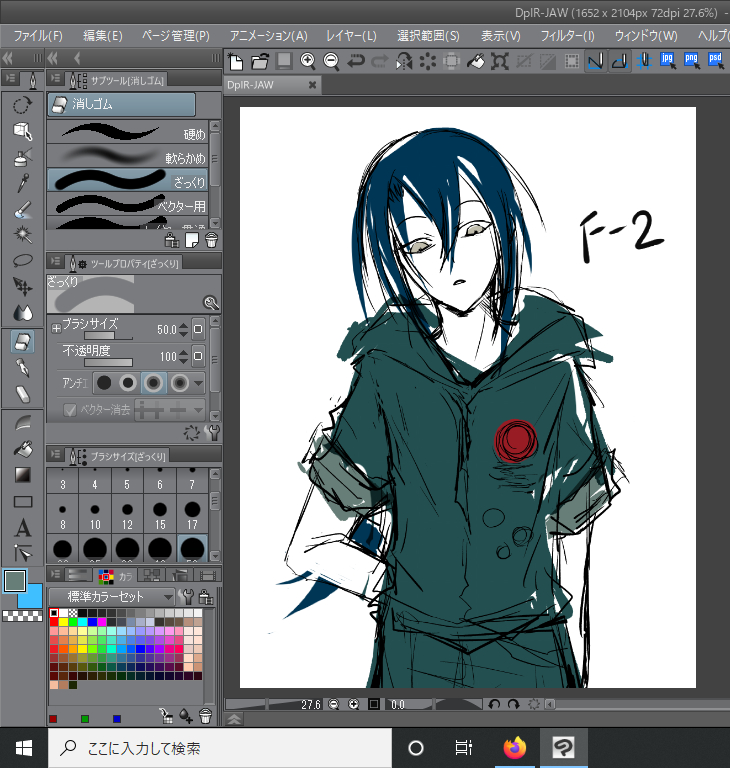Viewport: 730px width, 770px height.
Task: Select the Eyedropper tool
Action: click(x=23, y=183)
